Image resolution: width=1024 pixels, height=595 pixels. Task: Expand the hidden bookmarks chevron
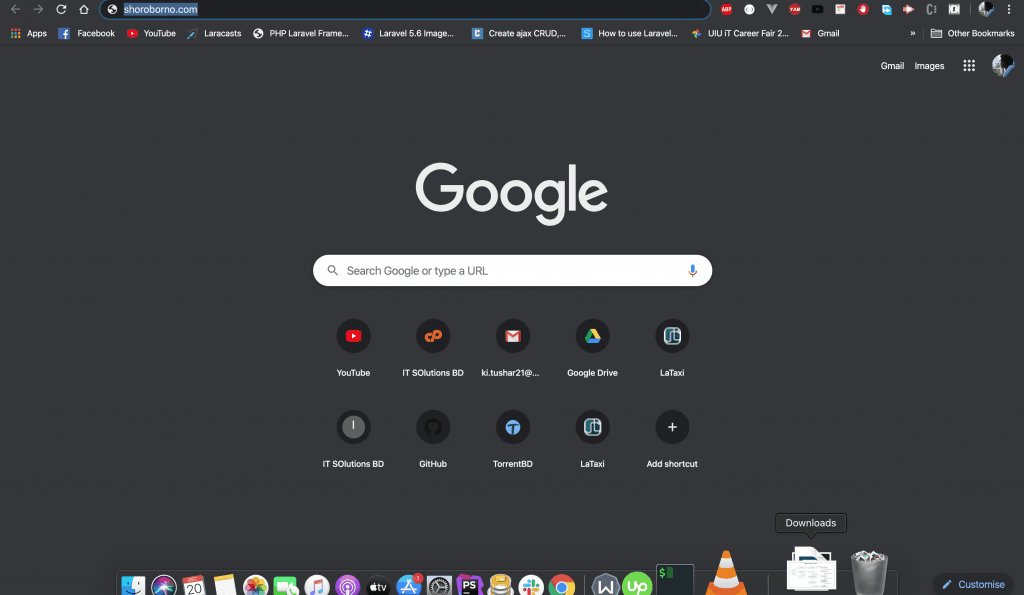coord(912,33)
